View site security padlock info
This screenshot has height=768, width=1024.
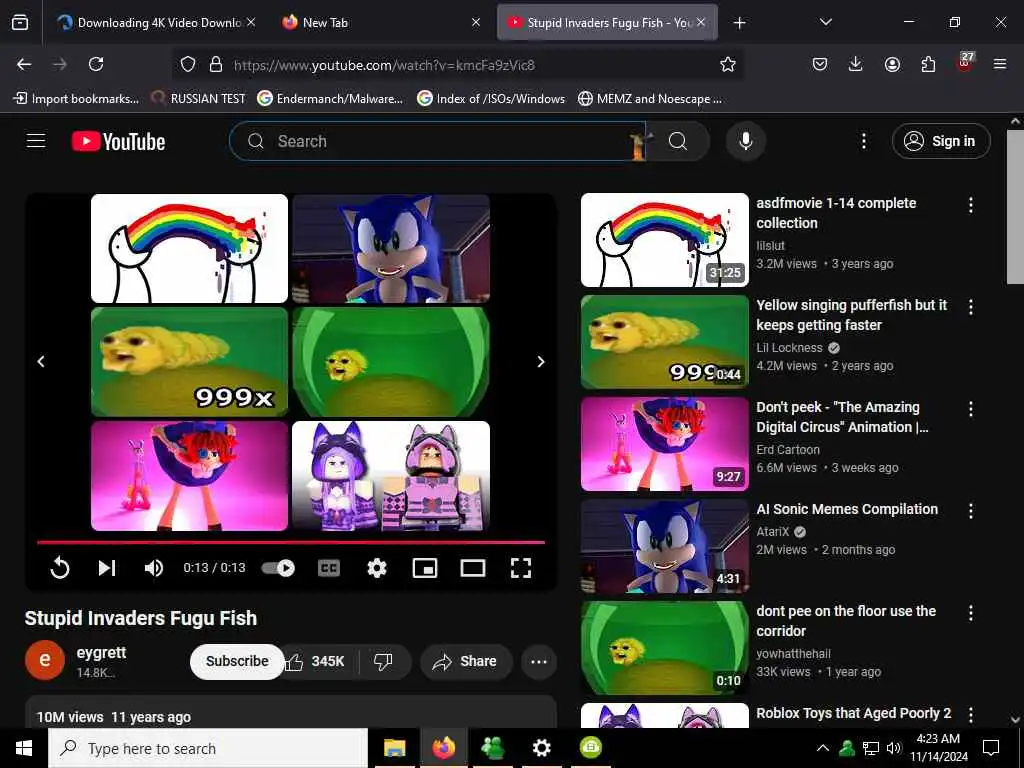coord(216,64)
